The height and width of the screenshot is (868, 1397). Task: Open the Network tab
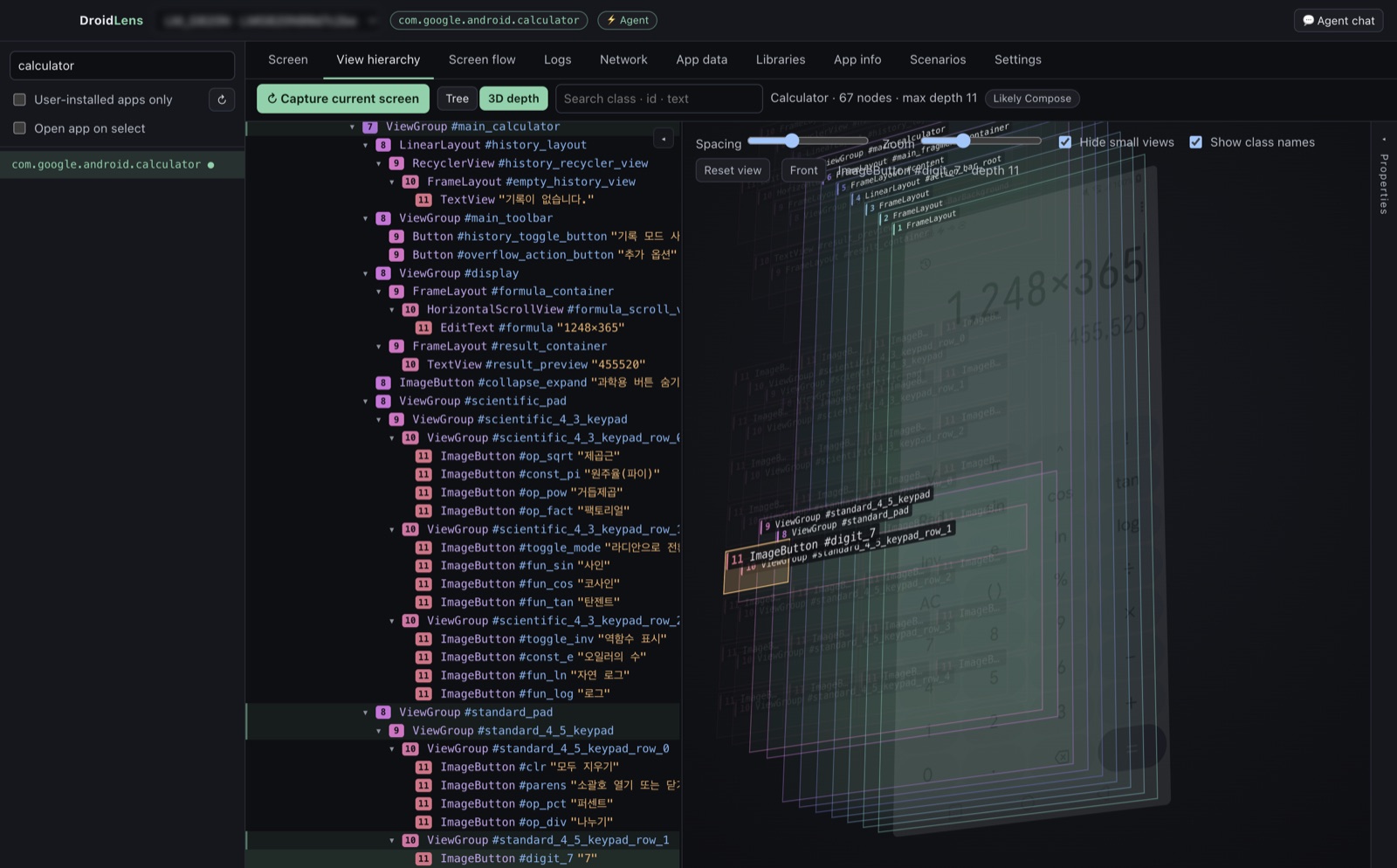pos(623,59)
